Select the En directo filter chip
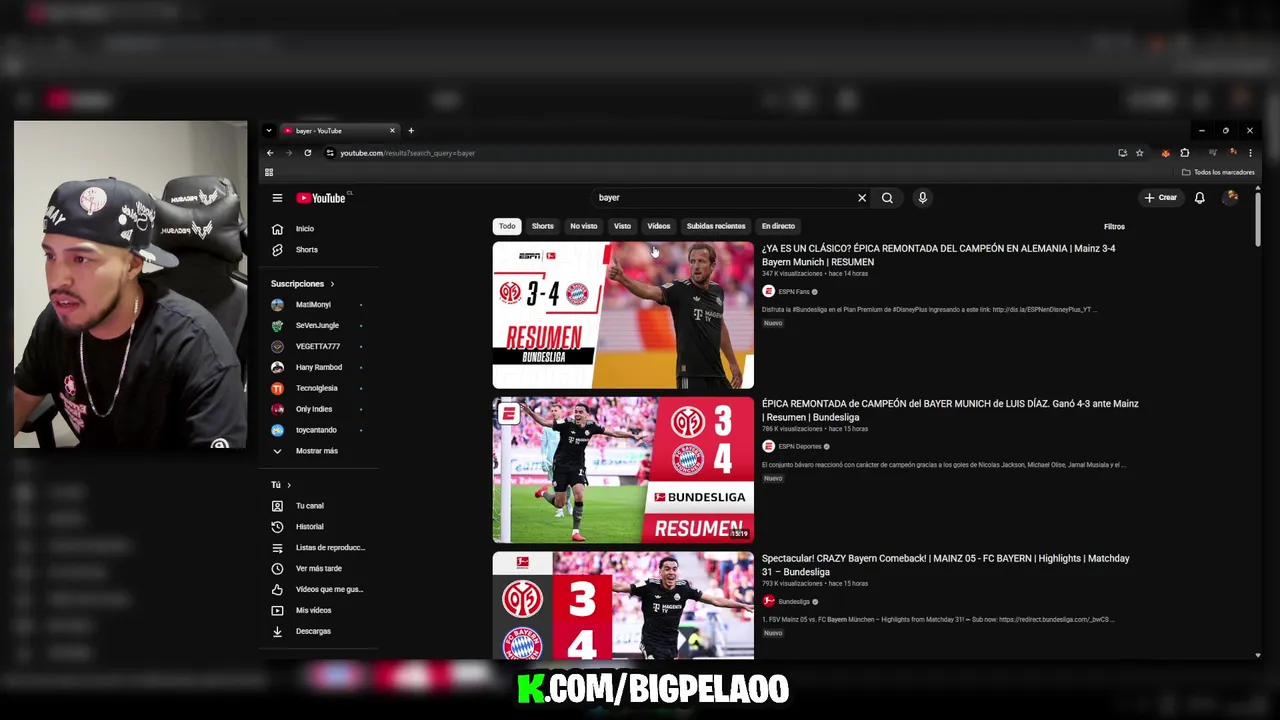This screenshot has width=1280, height=720. 778,226
